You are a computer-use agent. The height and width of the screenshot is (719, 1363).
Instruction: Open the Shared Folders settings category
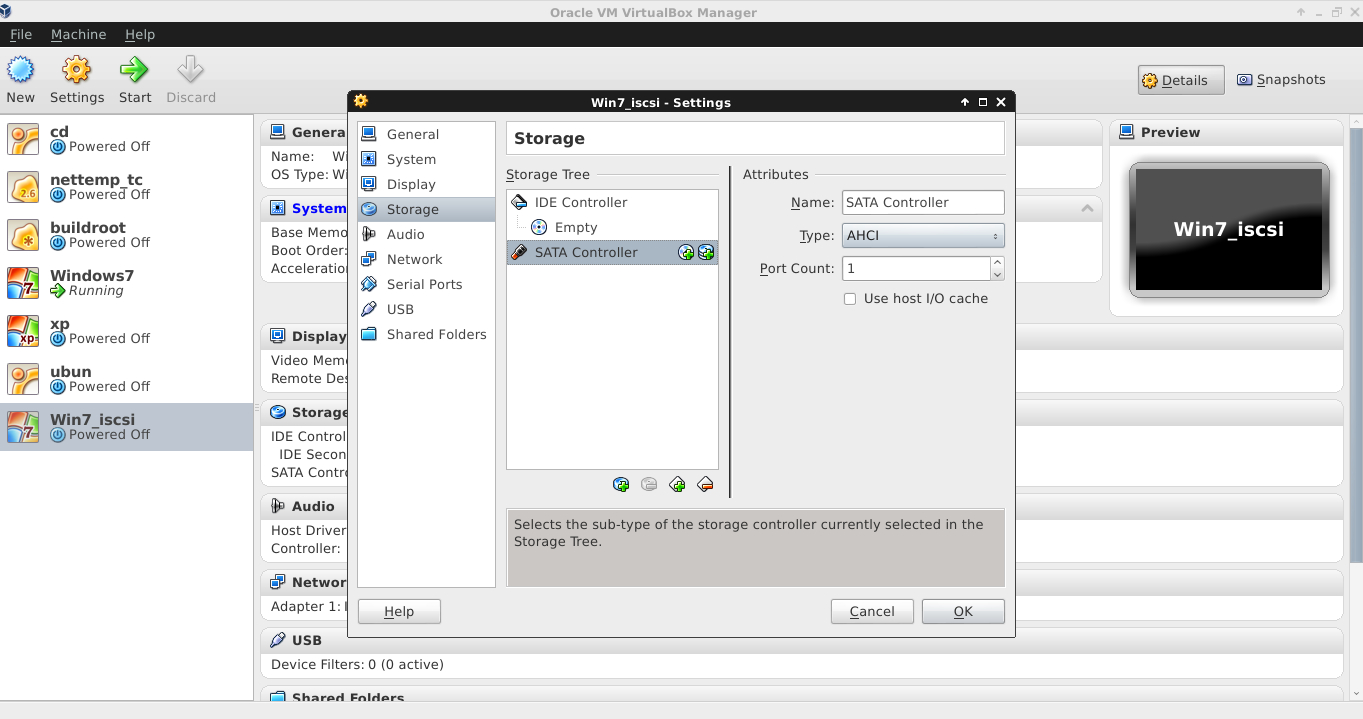tap(426, 334)
